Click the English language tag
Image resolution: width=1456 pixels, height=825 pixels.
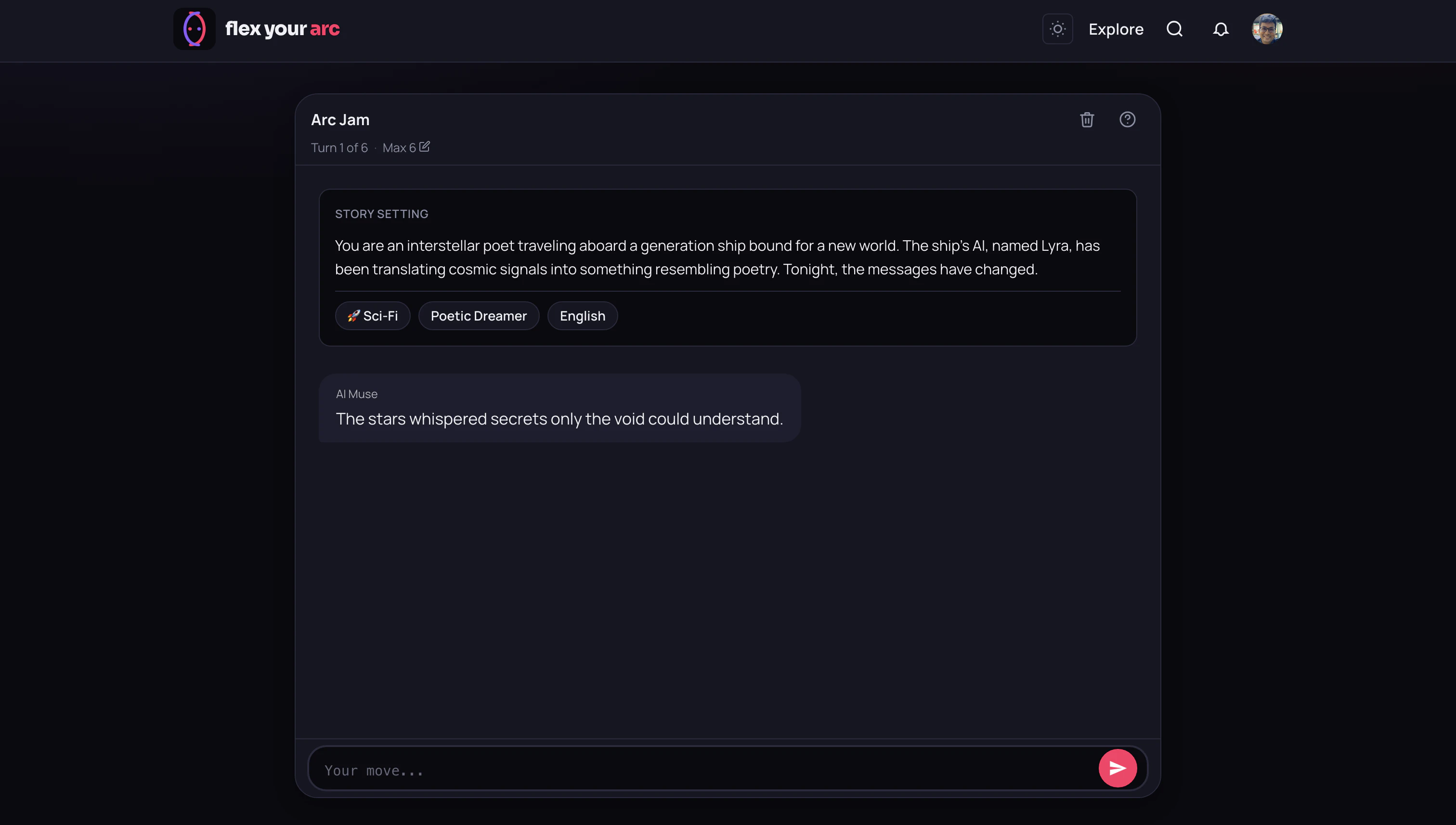click(x=582, y=316)
